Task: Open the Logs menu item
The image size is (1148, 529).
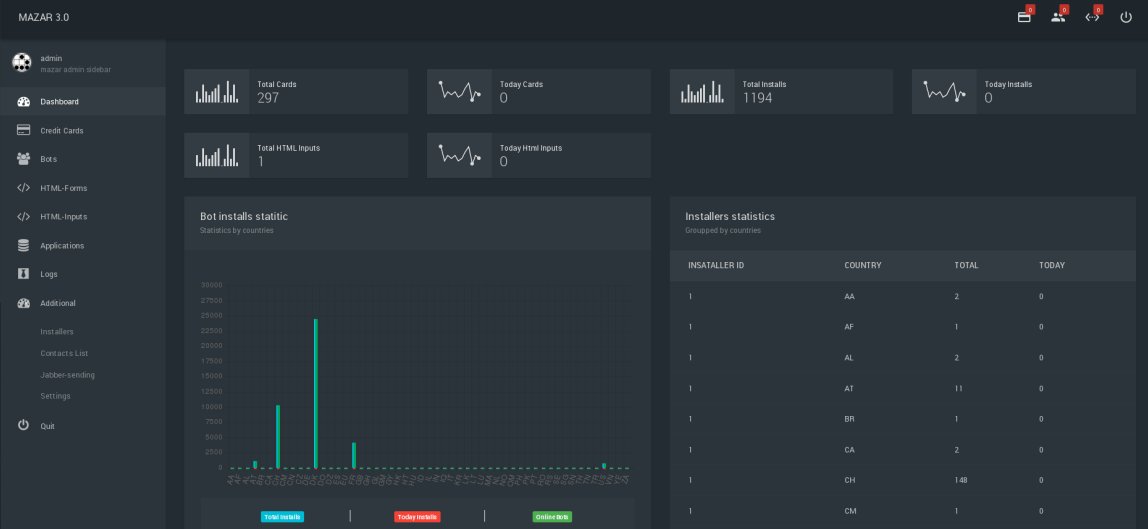Action: pos(49,274)
